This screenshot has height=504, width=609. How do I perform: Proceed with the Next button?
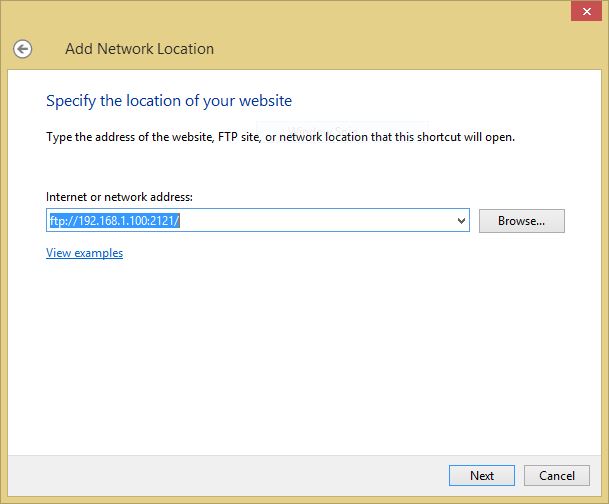click(482, 475)
